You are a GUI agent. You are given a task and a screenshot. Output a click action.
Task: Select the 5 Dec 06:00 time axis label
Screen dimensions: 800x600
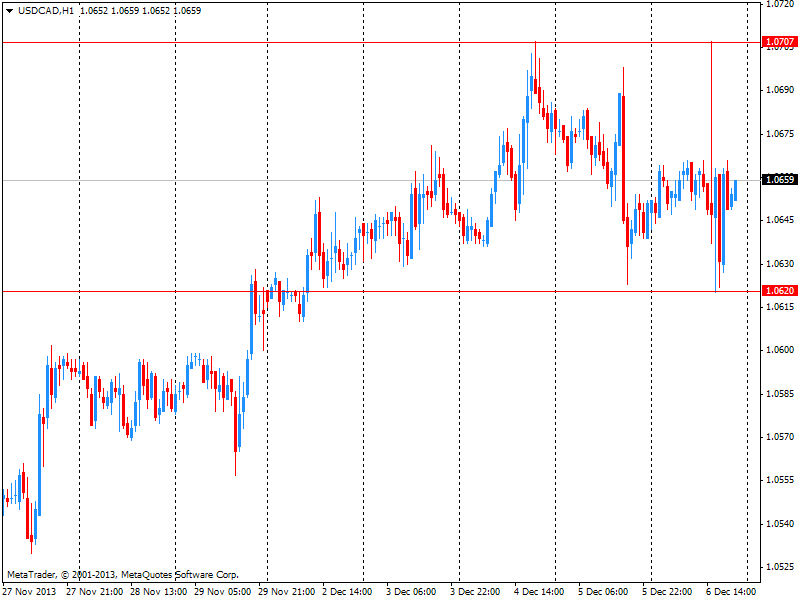tap(603, 592)
